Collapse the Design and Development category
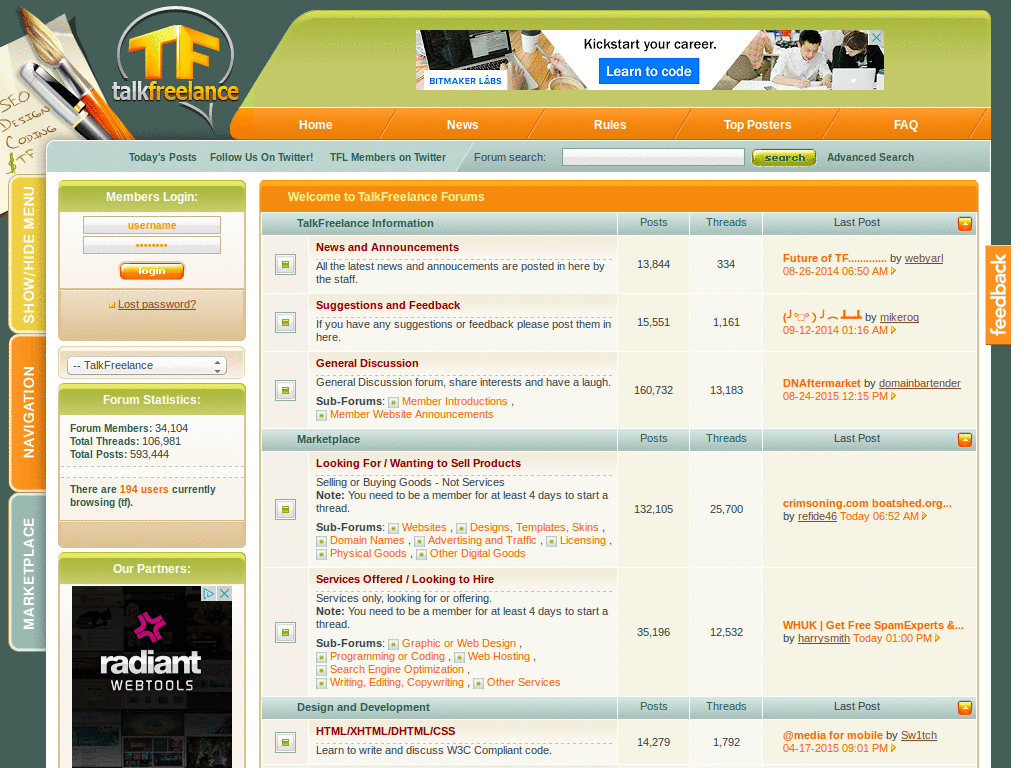The height and width of the screenshot is (768, 1024). [965, 707]
